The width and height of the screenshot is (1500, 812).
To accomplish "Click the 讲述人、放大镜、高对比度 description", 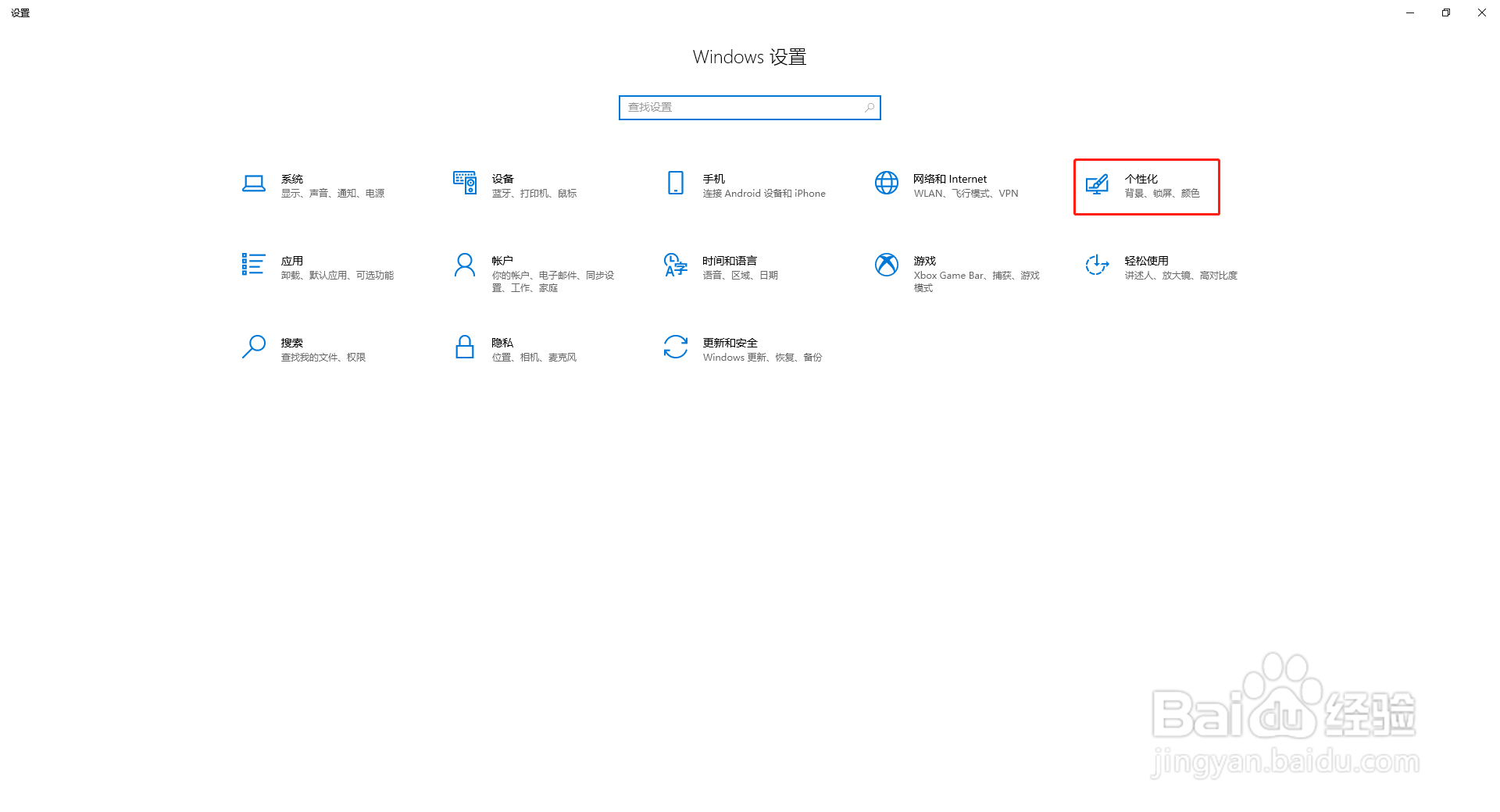I will (x=1181, y=276).
